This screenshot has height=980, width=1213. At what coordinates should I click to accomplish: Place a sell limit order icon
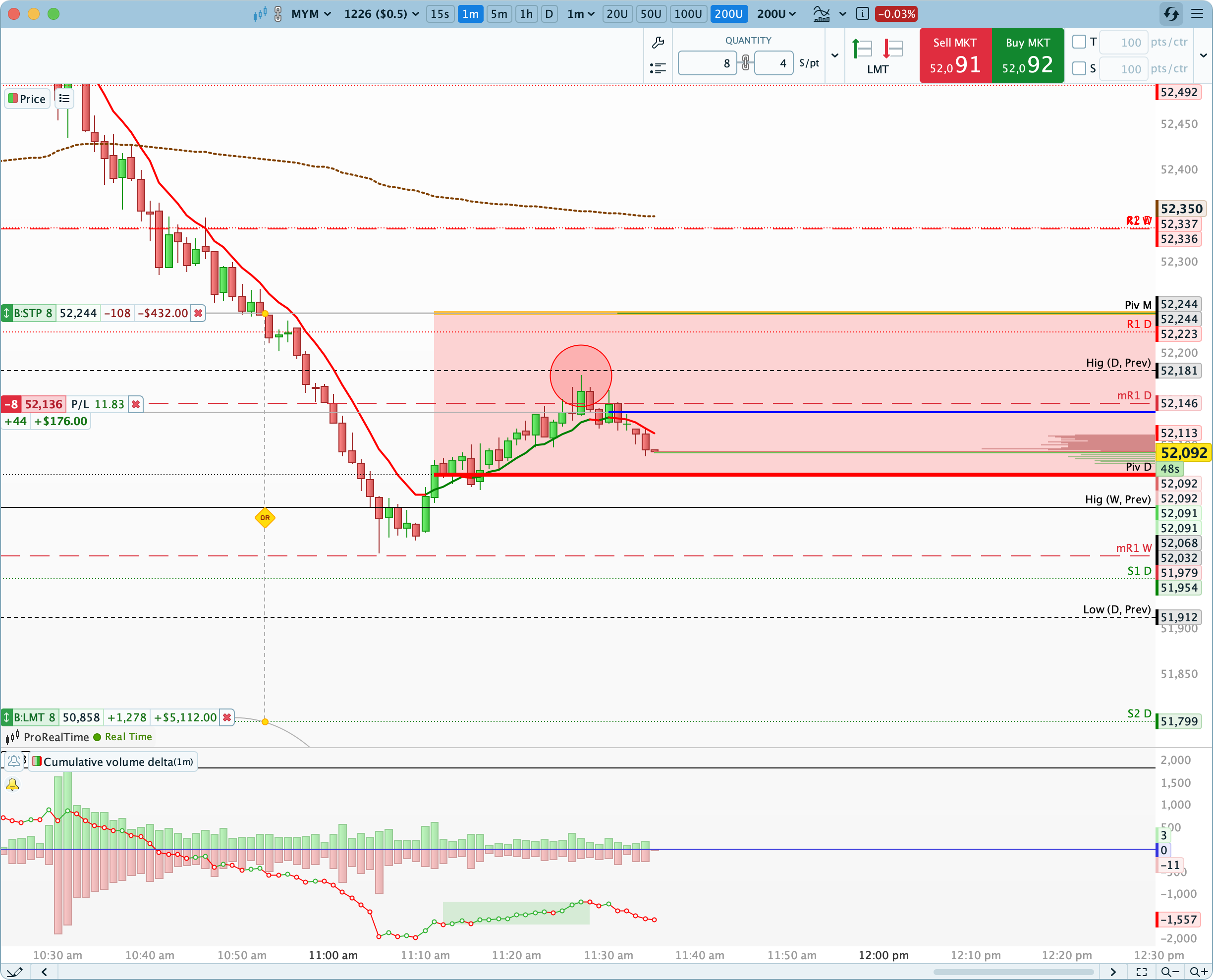click(x=893, y=49)
